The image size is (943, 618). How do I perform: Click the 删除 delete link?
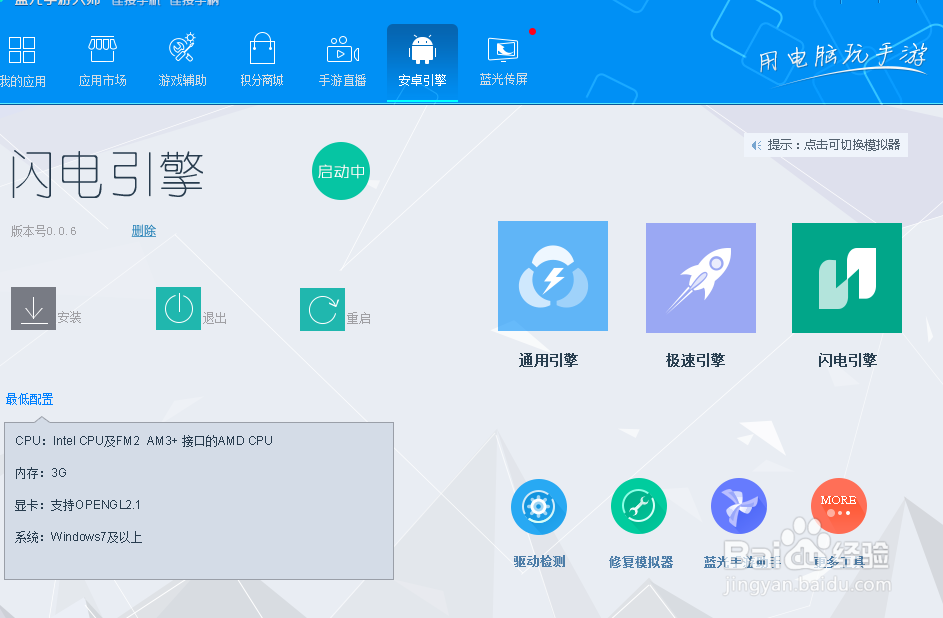144,231
